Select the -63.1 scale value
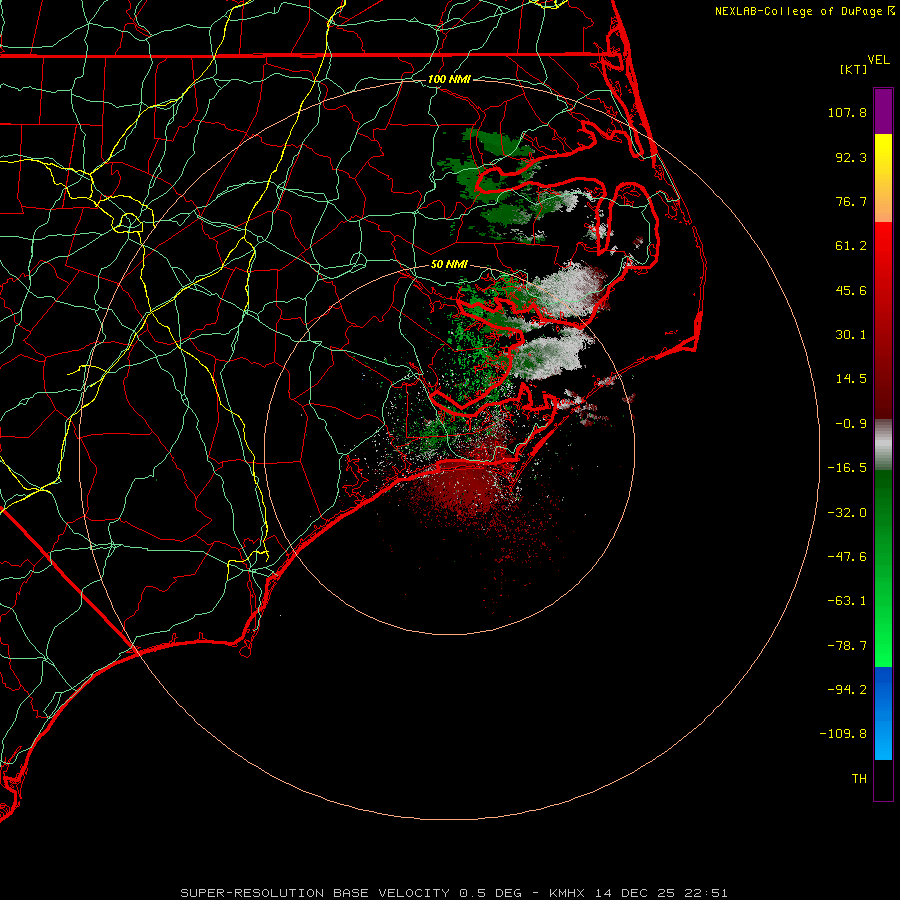 tap(847, 601)
